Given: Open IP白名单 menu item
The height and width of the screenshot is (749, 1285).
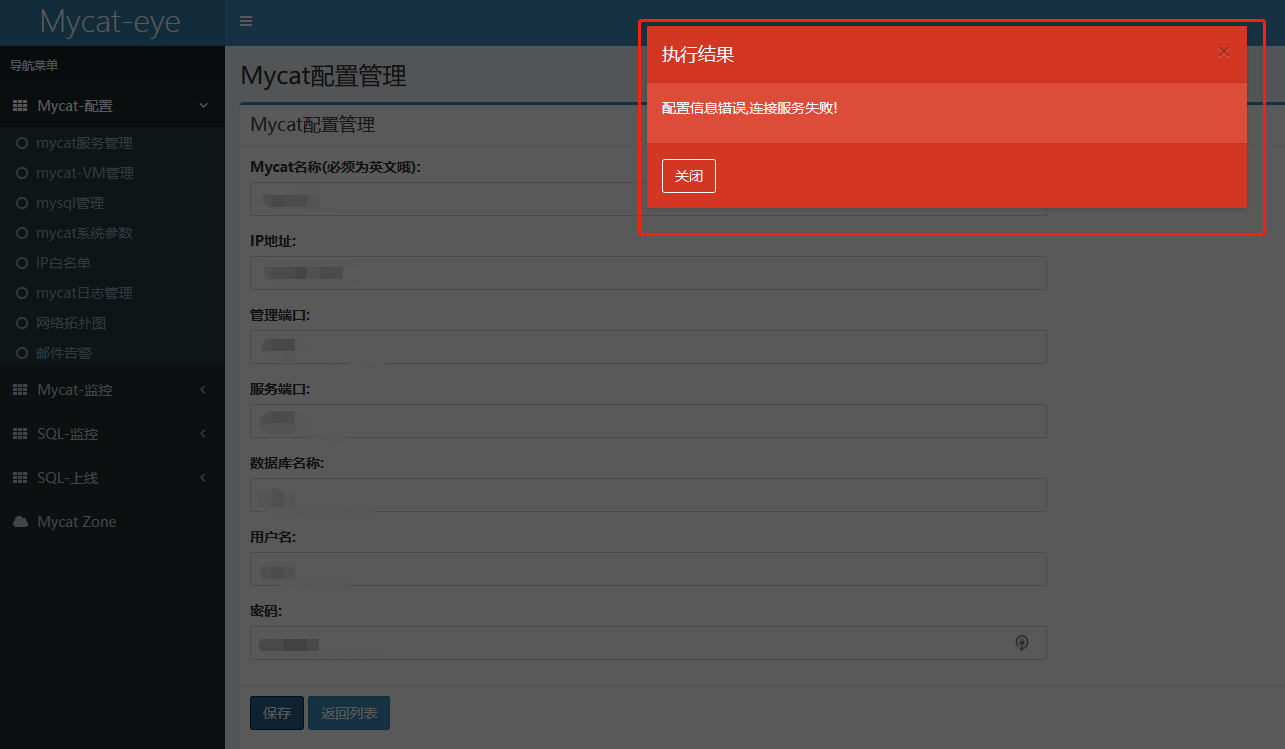Looking at the screenshot, I should (x=63, y=263).
